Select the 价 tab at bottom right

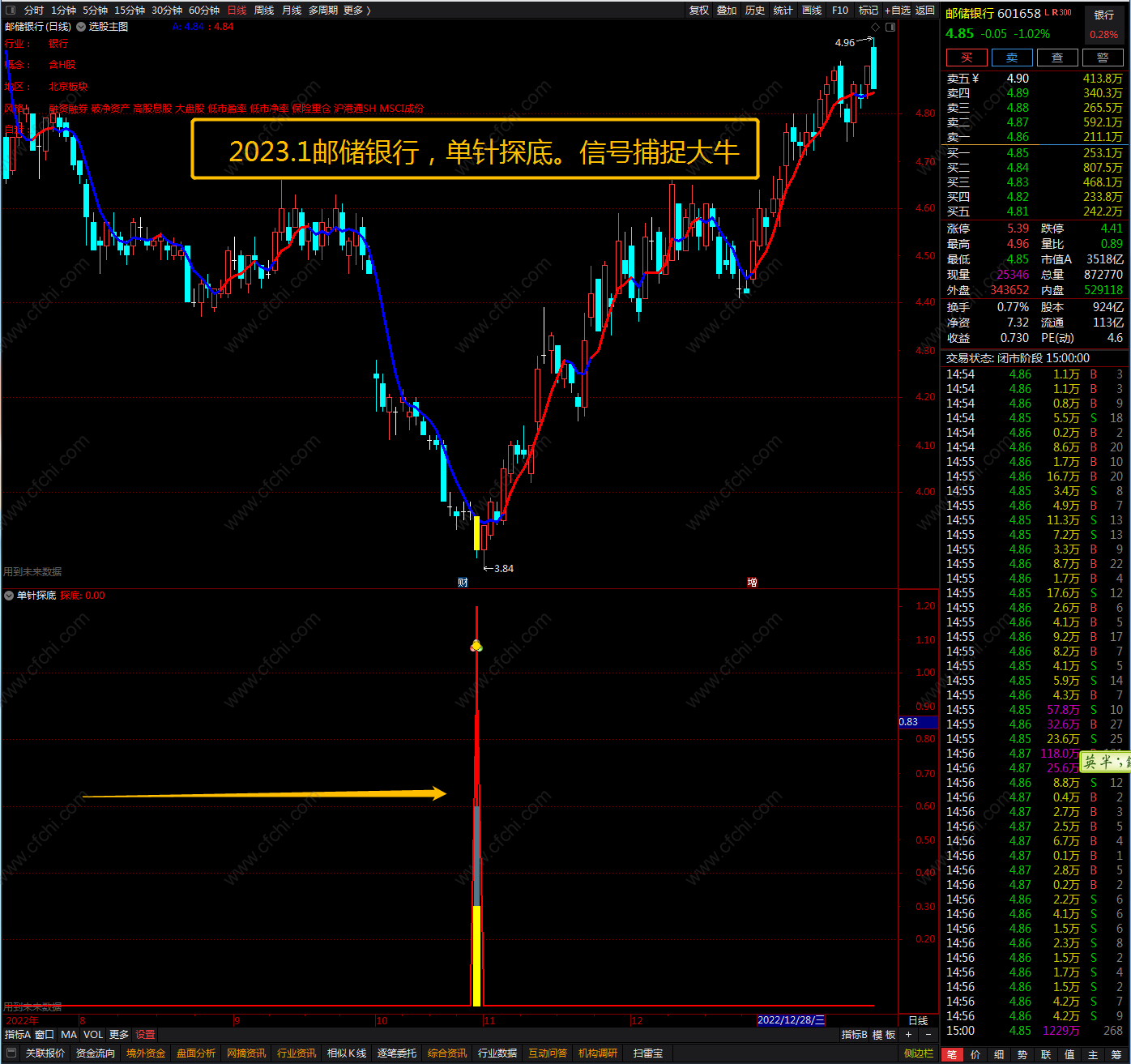(x=975, y=1054)
